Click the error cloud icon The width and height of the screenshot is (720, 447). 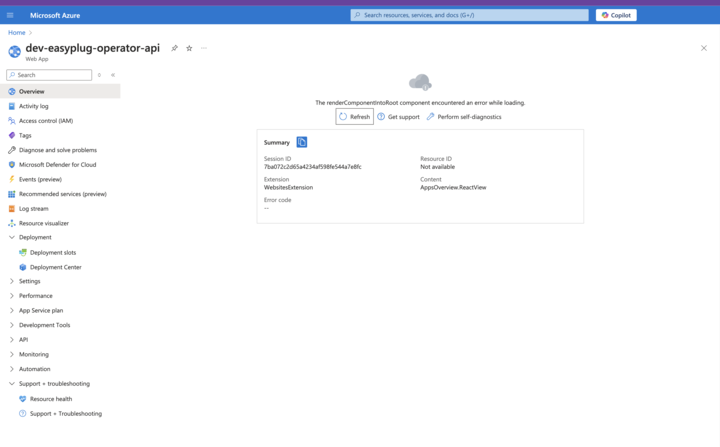tap(420, 83)
